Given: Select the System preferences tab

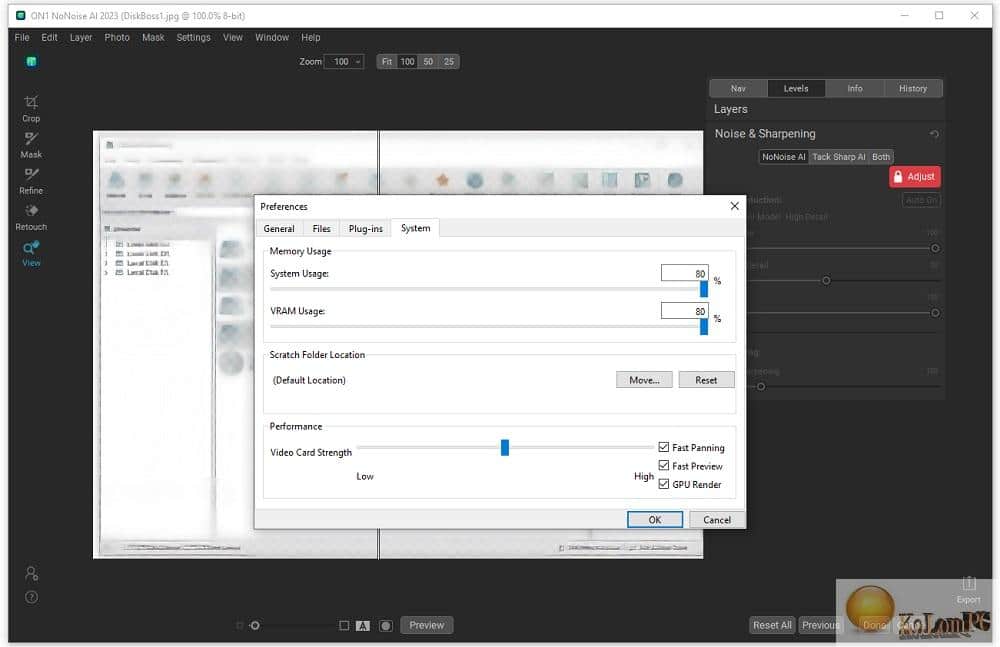Looking at the screenshot, I should coord(415,228).
